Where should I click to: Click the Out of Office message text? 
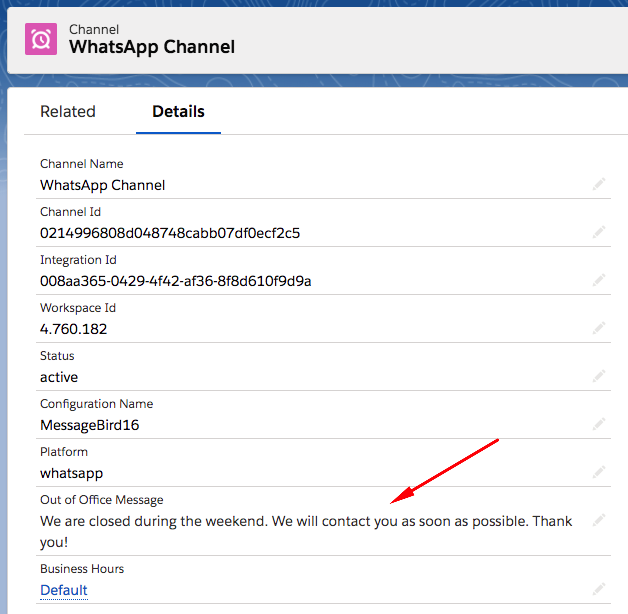tap(300, 522)
